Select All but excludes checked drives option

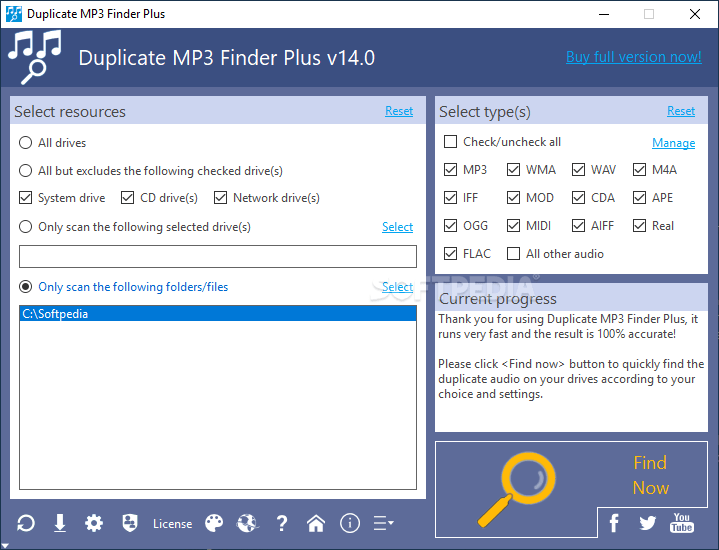pos(26,171)
